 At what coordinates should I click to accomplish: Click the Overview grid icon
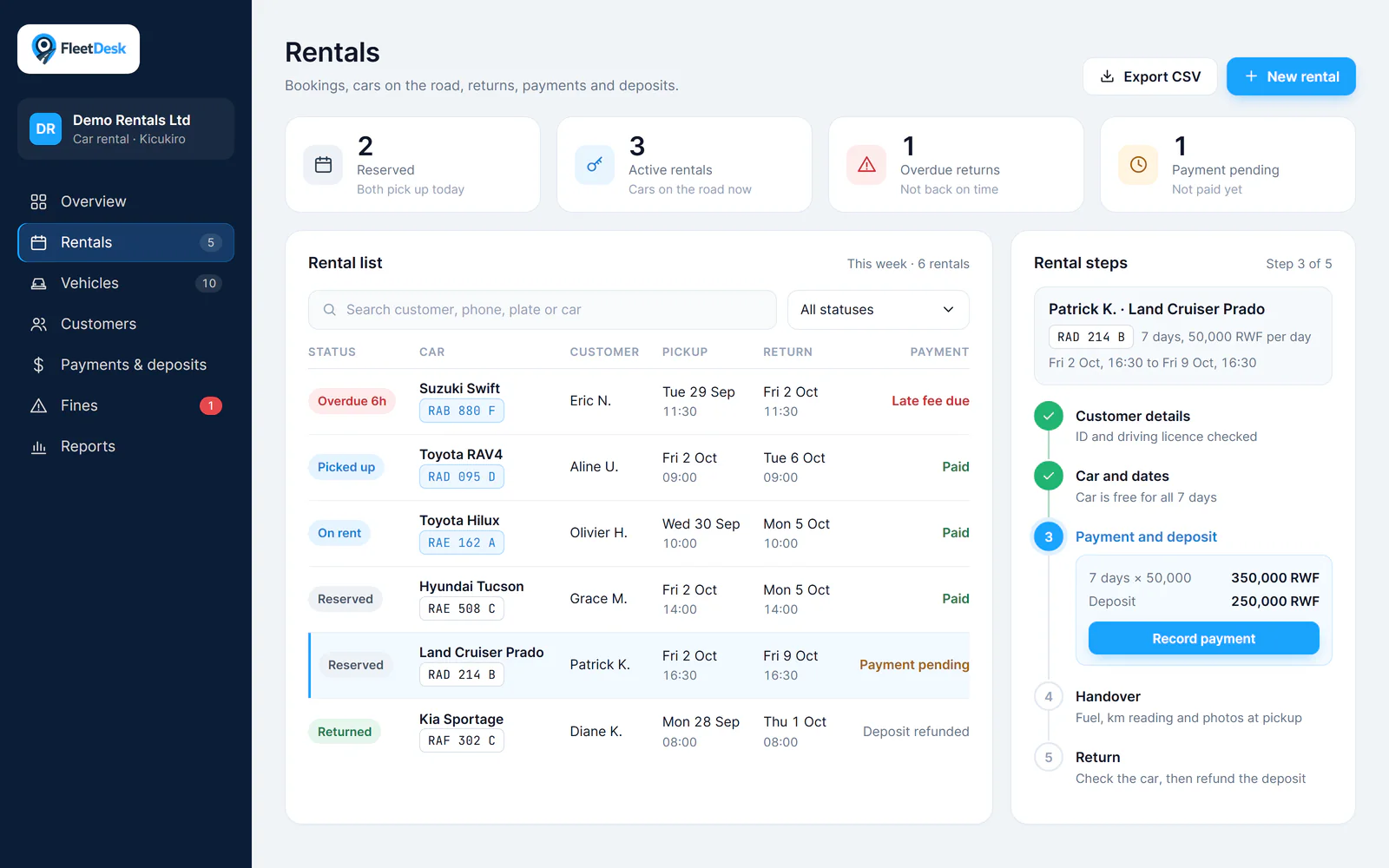tap(38, 201)
